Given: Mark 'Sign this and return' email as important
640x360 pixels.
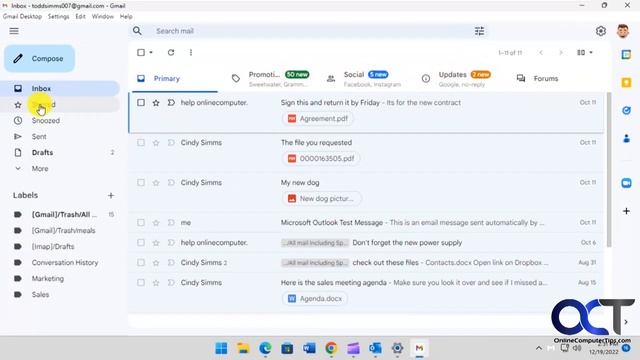Looking at the screenshot, I should [x=171, y=102].
